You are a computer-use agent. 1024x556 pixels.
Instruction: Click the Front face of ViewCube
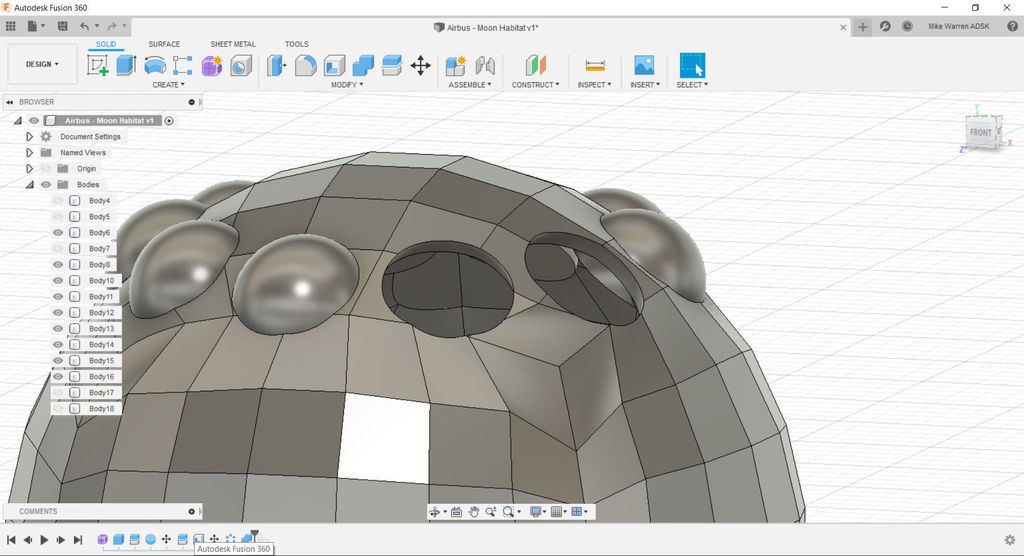coord(980,133)
